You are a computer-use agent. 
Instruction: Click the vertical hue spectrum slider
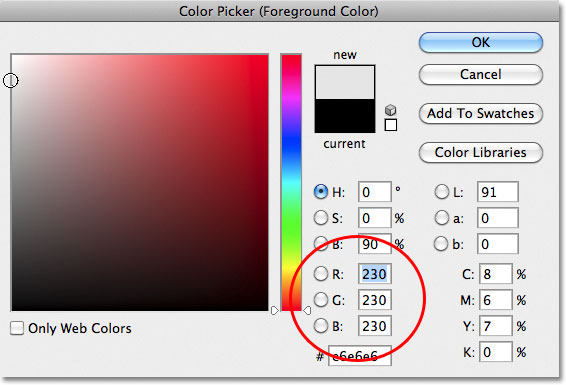[x=291, y=182]
